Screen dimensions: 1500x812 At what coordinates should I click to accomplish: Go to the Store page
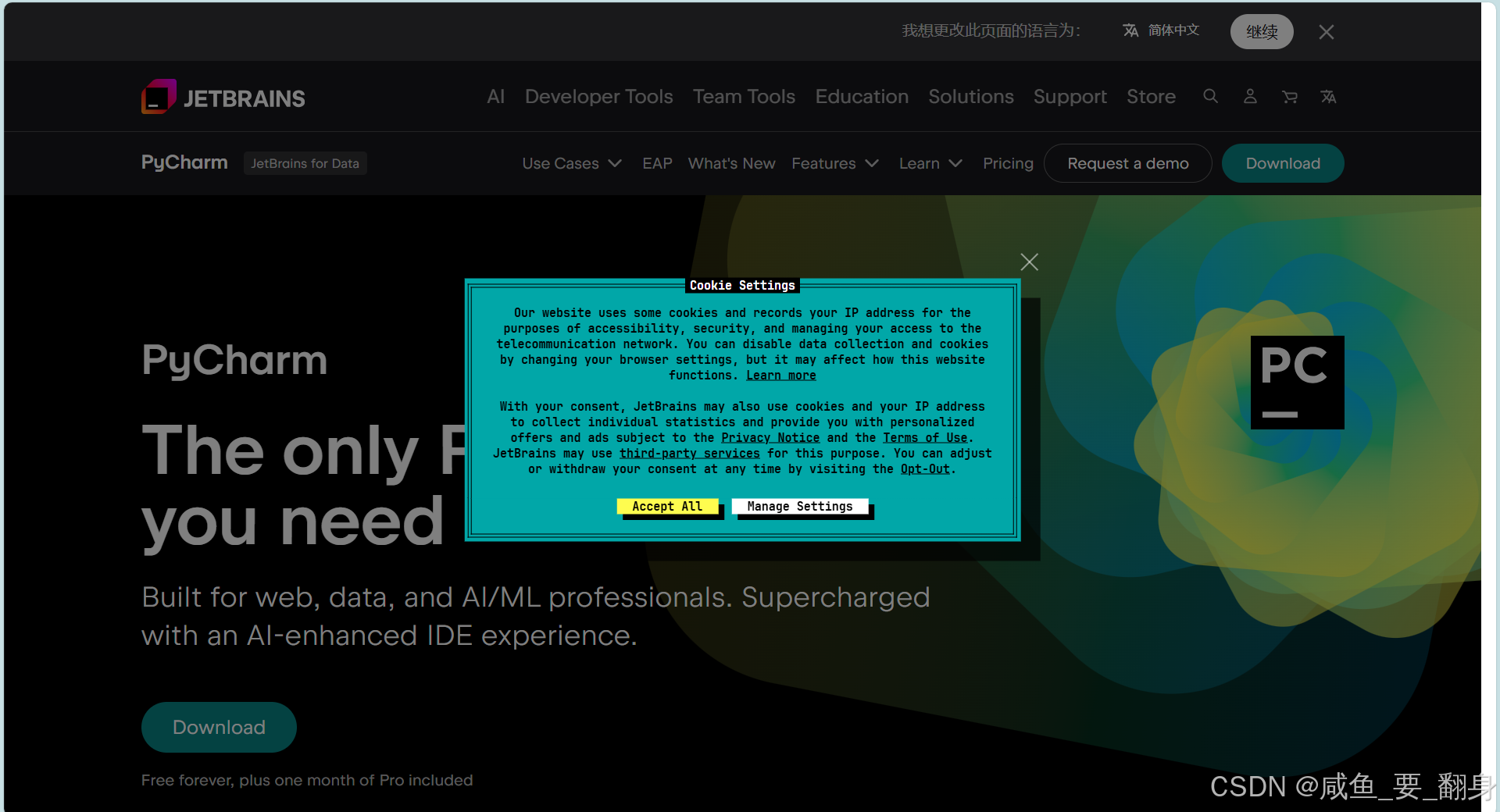[x=1151, y=96]
